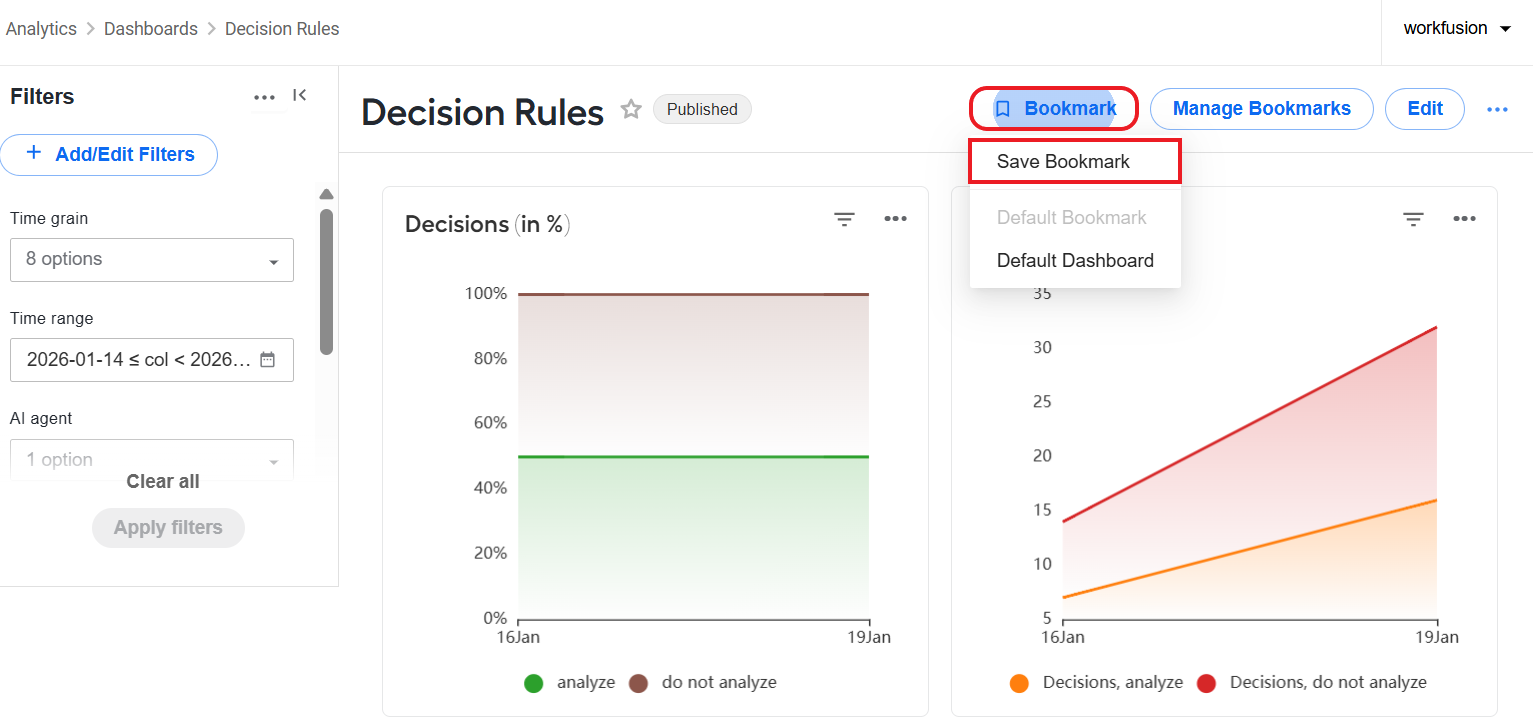Collapse the Filters panel with arrow icon
The width and height of the screenshot is (1533, 724).
tap(300, 95)
